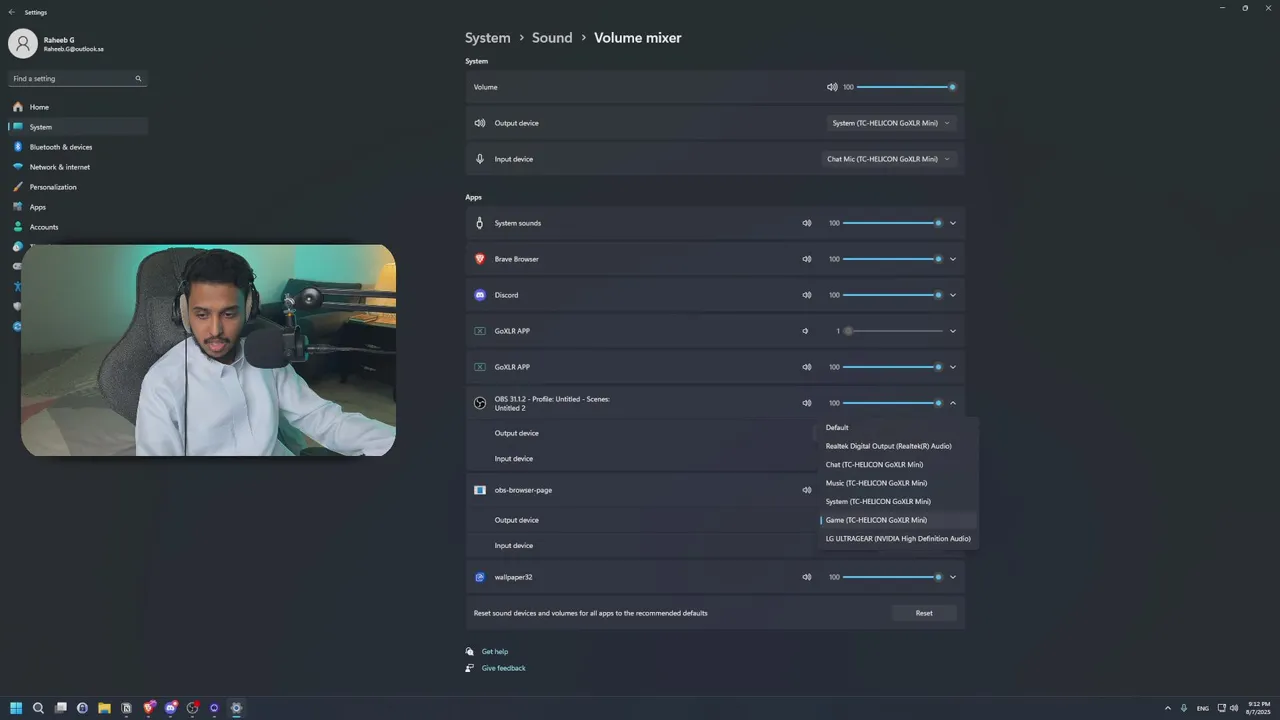This screenshot has height=720, width=1280.
Task: Switch to Discord on the taskbar
Action: click(170, 708)
